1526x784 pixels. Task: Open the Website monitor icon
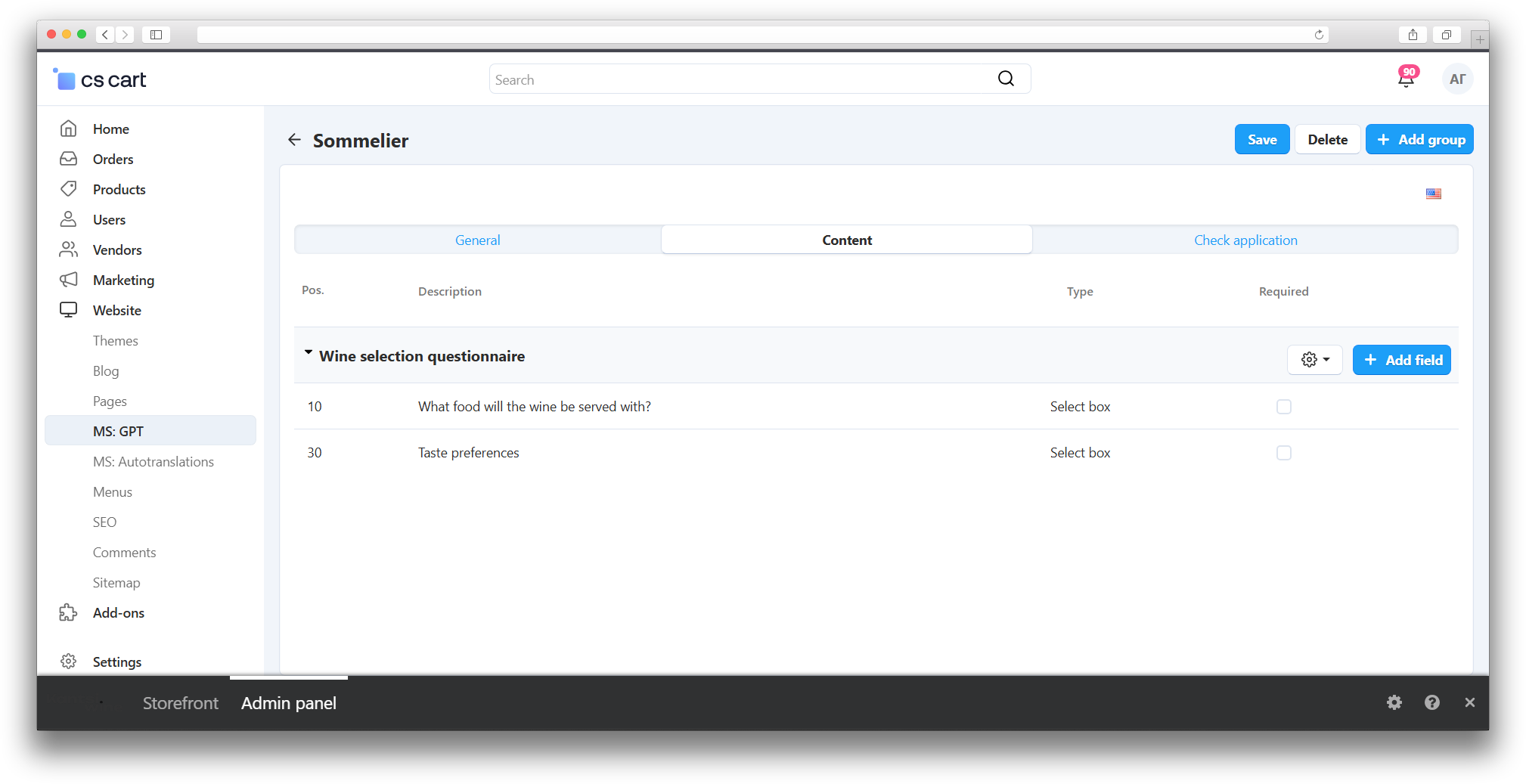tap(68, 310)
